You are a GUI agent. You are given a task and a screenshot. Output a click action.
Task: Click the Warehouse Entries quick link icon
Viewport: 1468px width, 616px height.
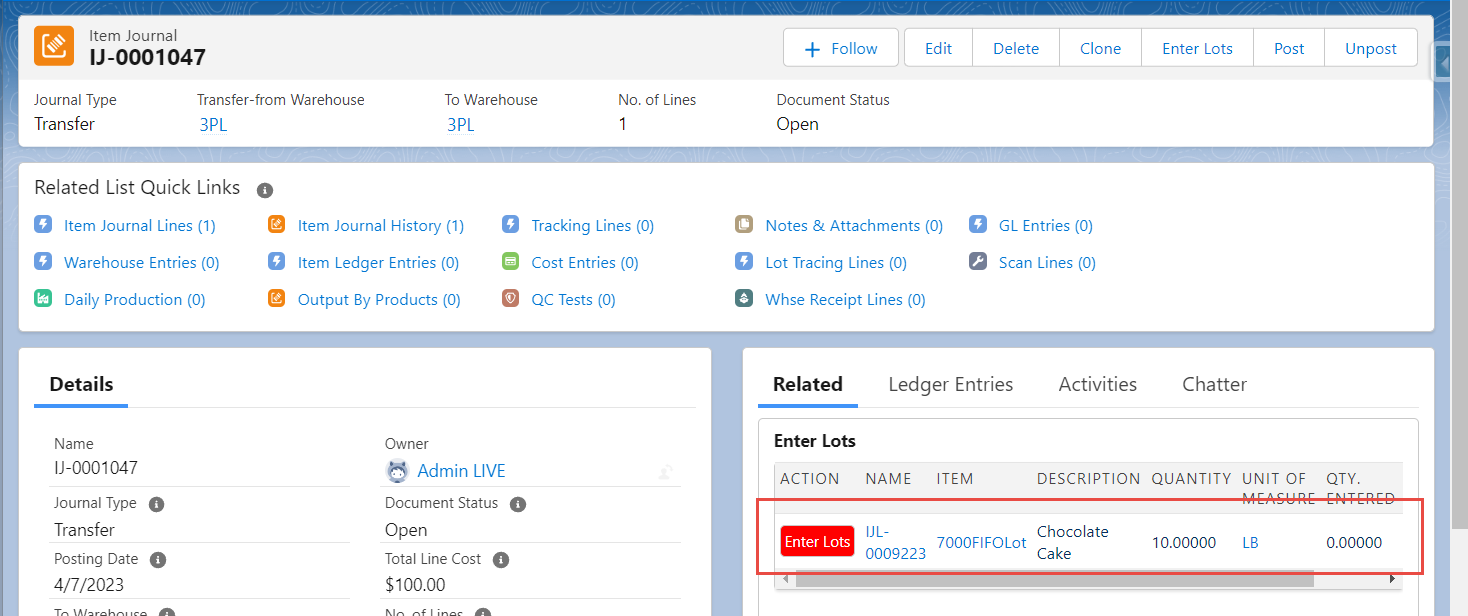click(x=43, y=262)
